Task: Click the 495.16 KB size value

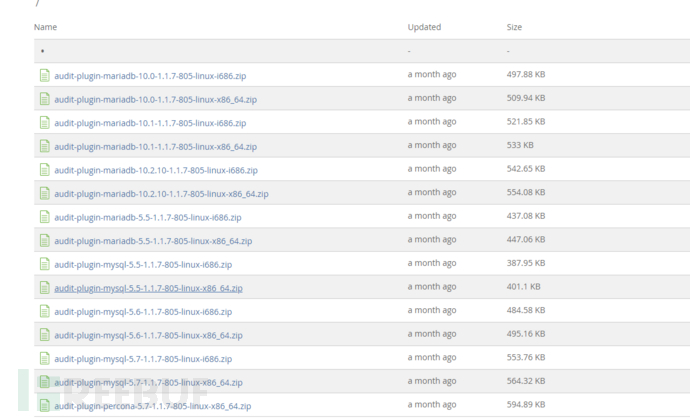Action: click(526, 334)
